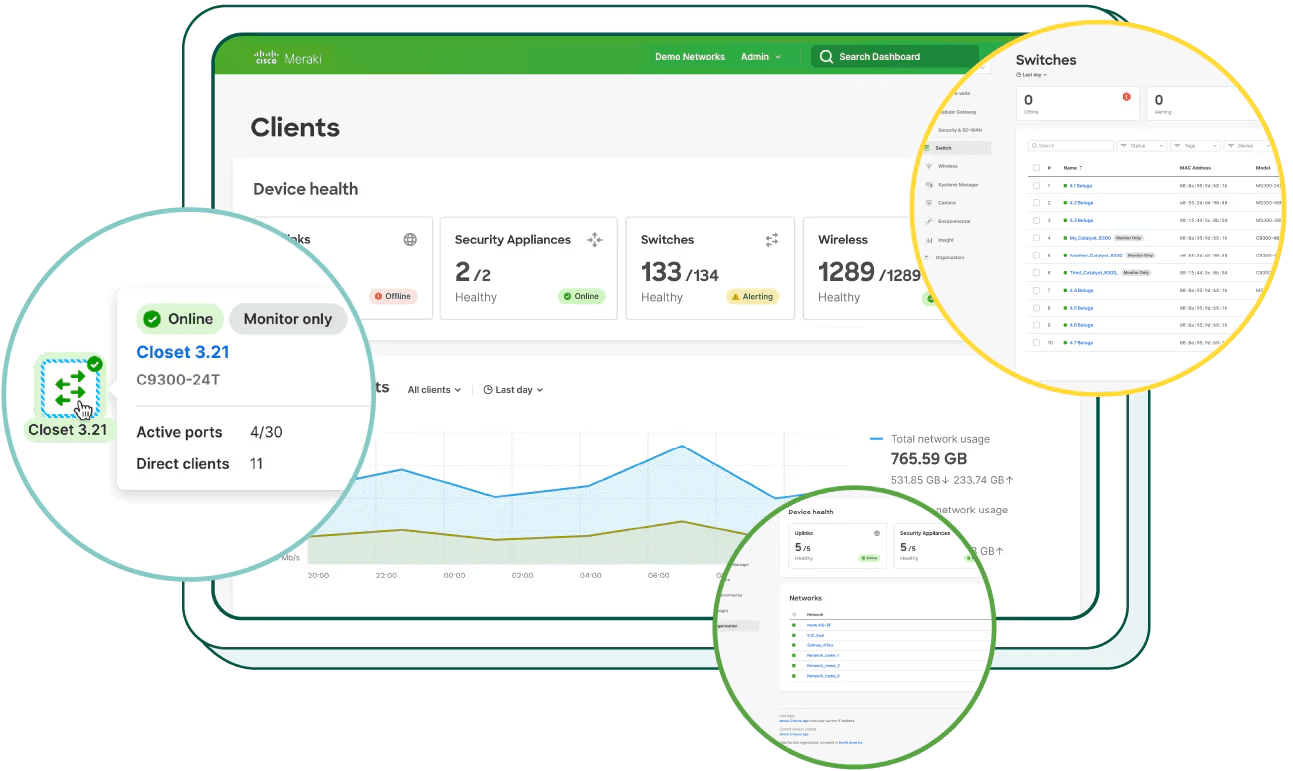The height and width of the screenshot is (771, 1293).
Task: Open Demo Networks in top navigation
Action: click(x=689, y=57)
